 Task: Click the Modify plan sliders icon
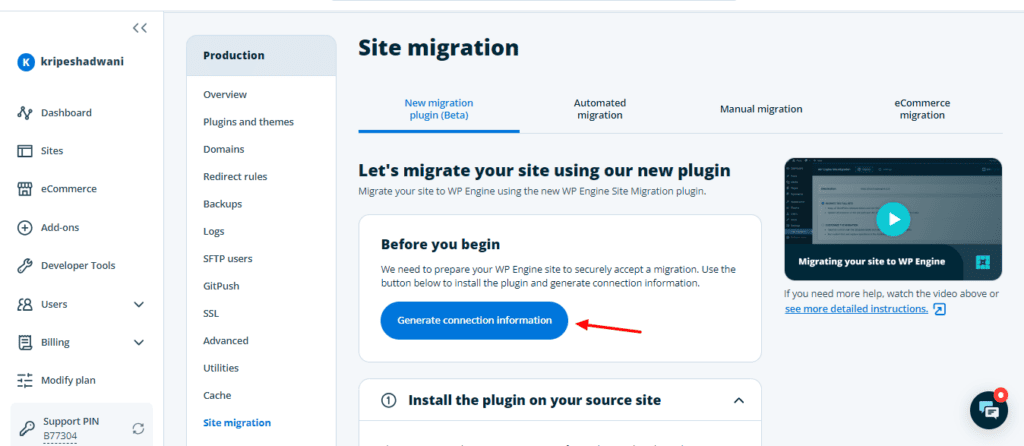(x=24, y=380)
